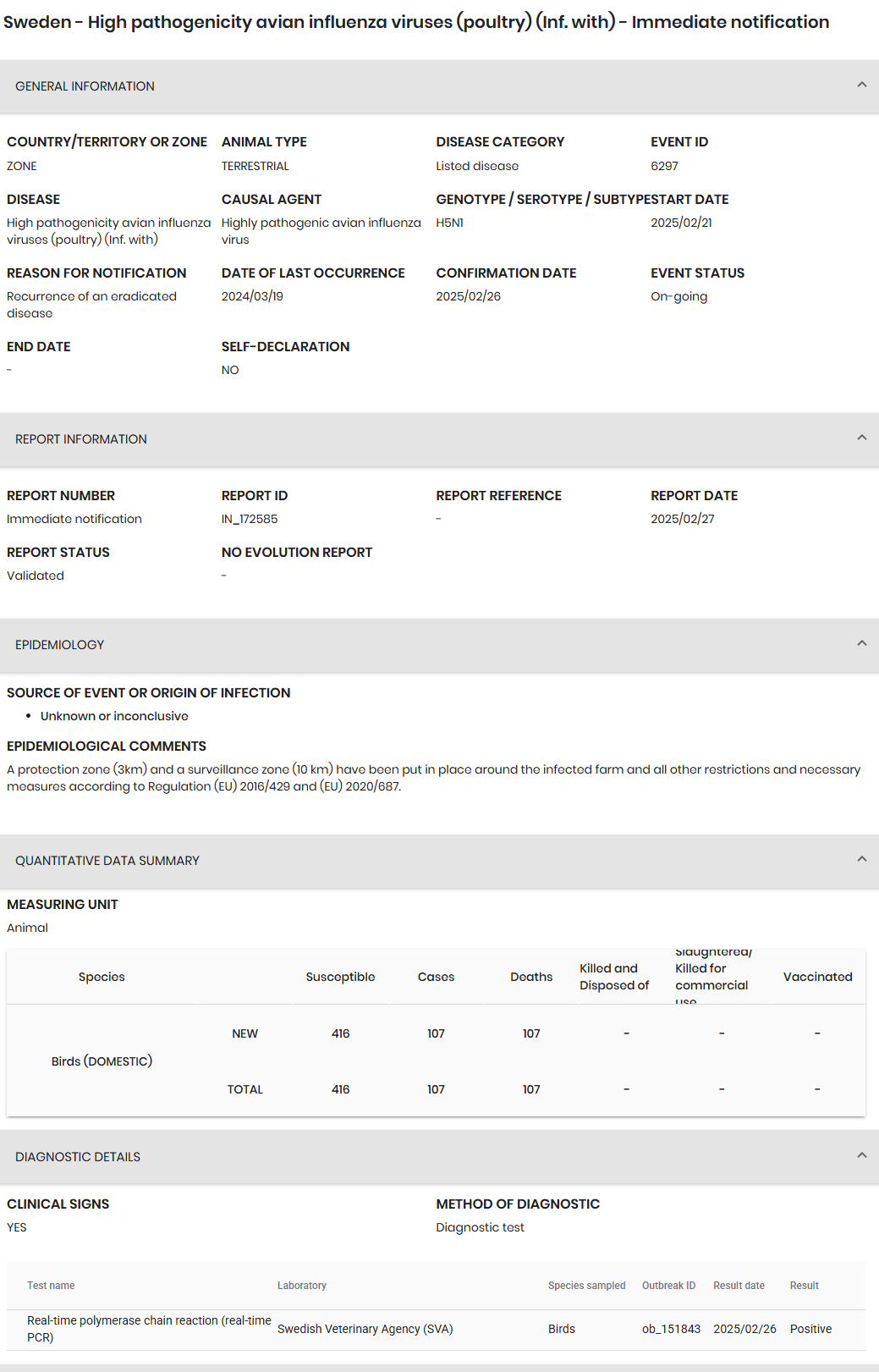Collapse the Report Information section chevron

pos(861,438)
